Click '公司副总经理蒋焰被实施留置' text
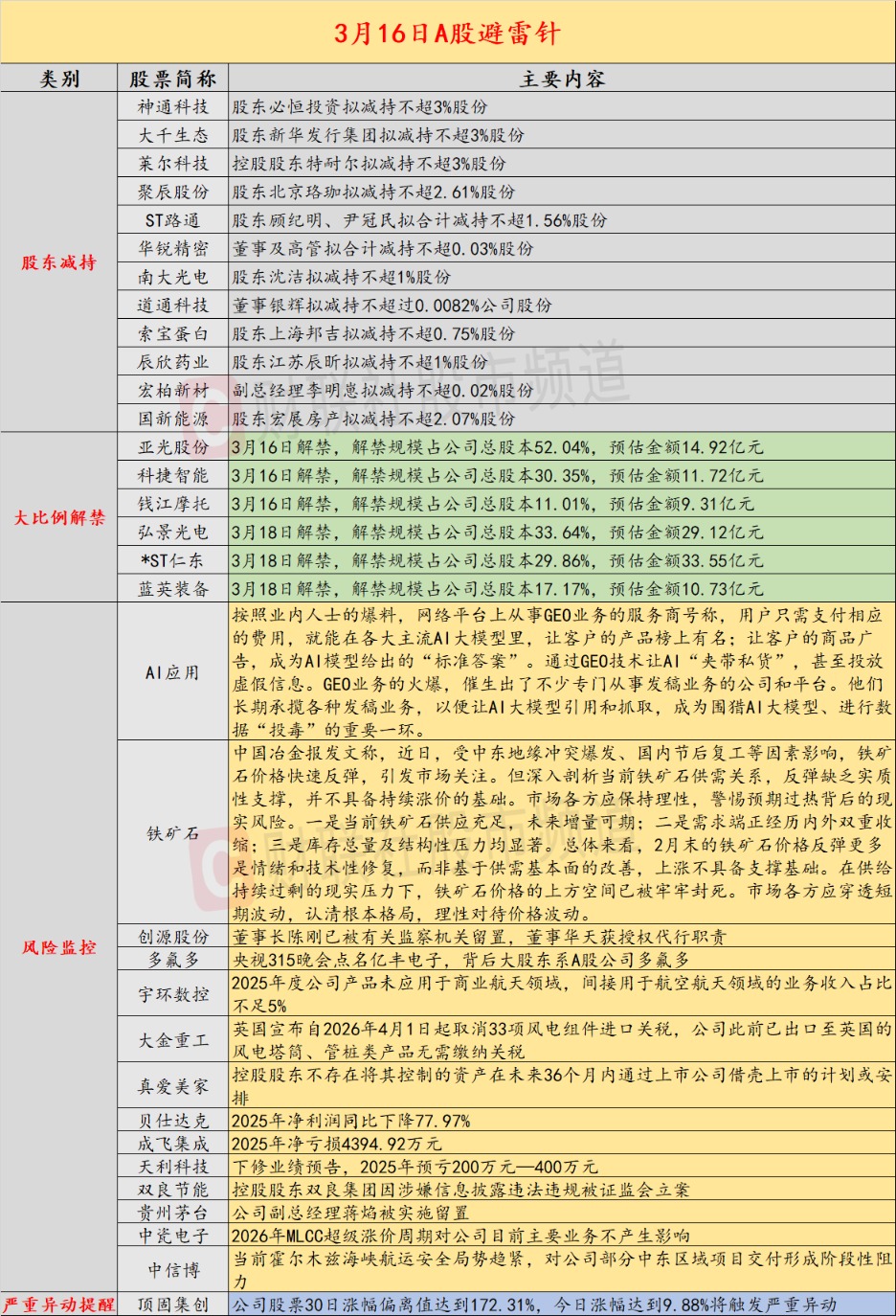 point(350,1213)
